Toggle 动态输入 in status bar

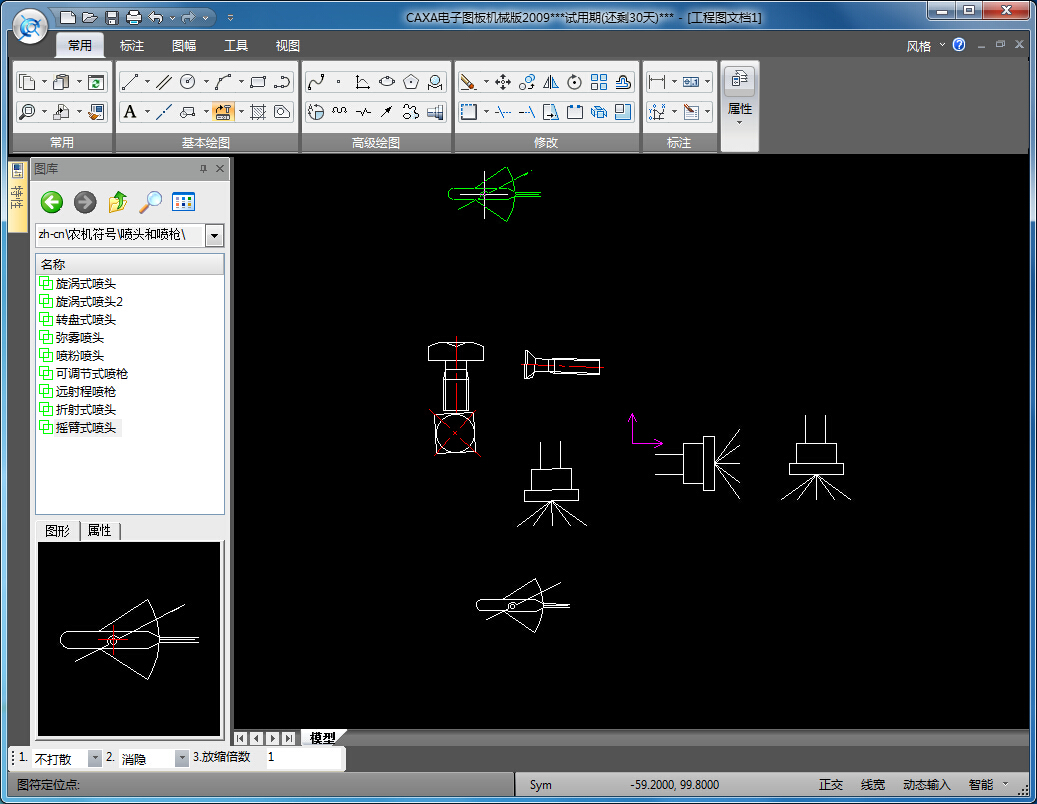point(926,785)
